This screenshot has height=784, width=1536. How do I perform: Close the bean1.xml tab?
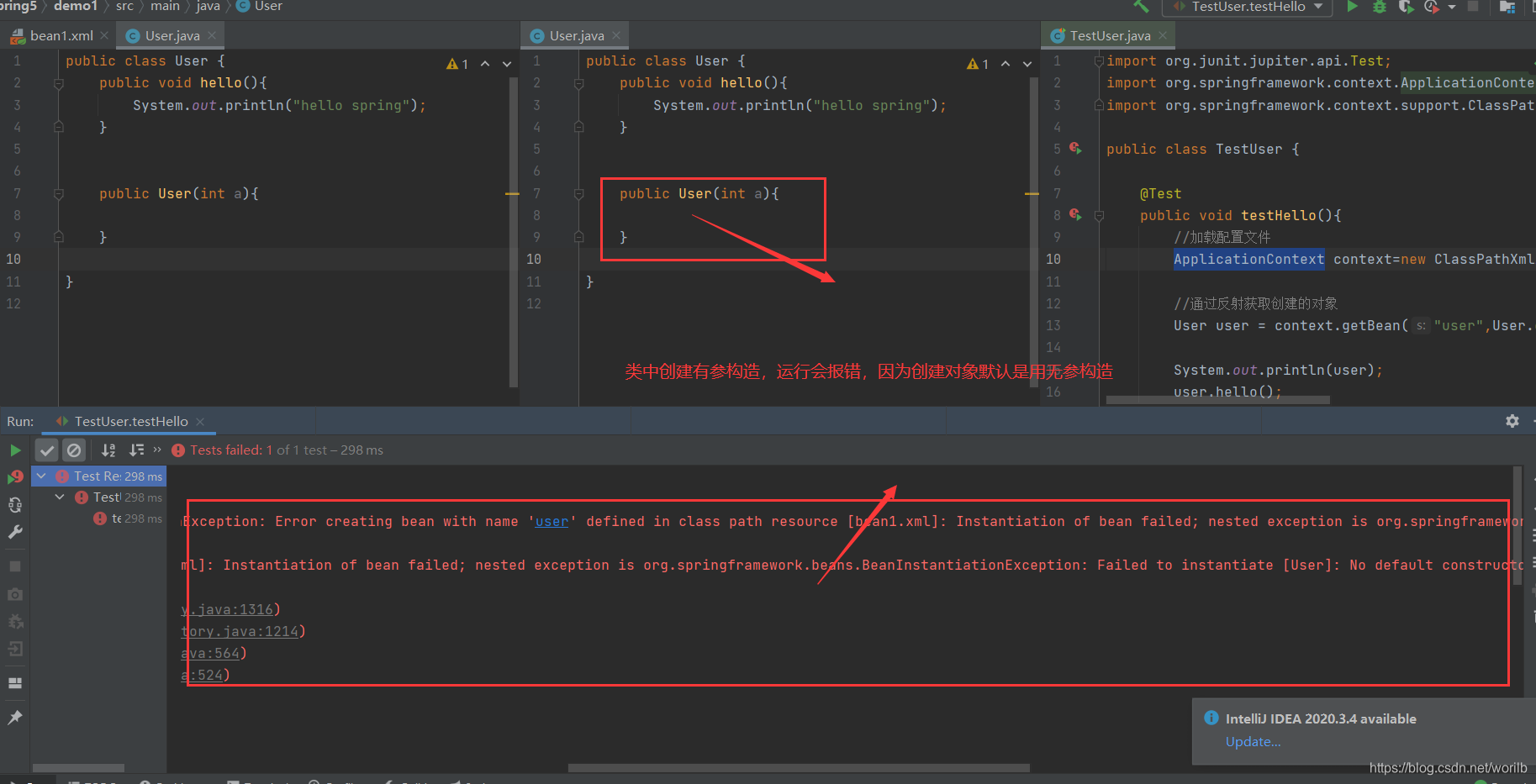point(104,35)
